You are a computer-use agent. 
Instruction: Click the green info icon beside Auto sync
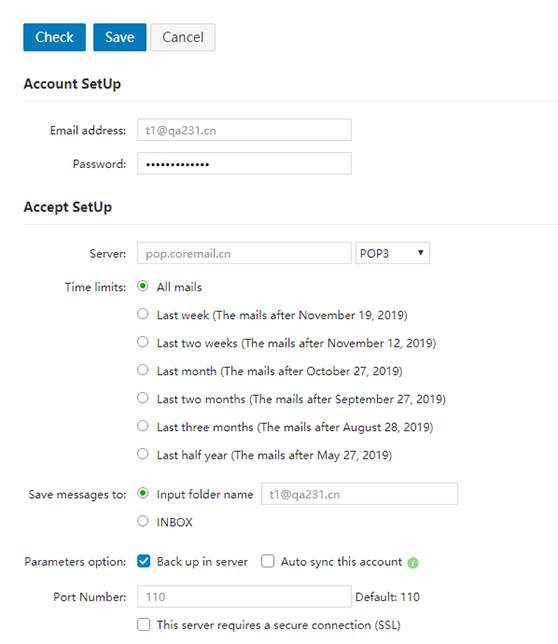point(413,563)
